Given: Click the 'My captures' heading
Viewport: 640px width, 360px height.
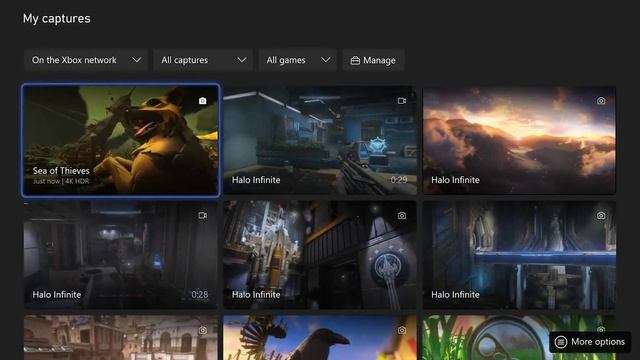Looking at the screenshot, I should click(57, 19).
